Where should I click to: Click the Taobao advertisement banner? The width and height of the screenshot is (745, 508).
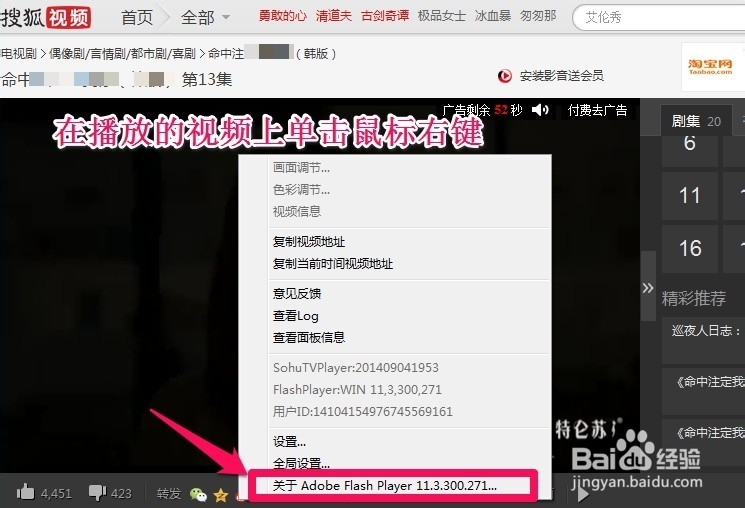click(713, 67)
